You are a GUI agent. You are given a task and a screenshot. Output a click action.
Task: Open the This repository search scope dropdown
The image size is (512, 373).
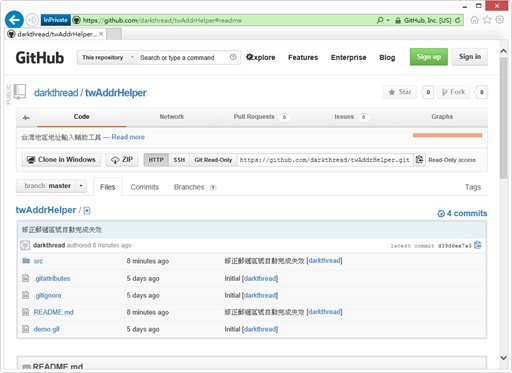107,57
